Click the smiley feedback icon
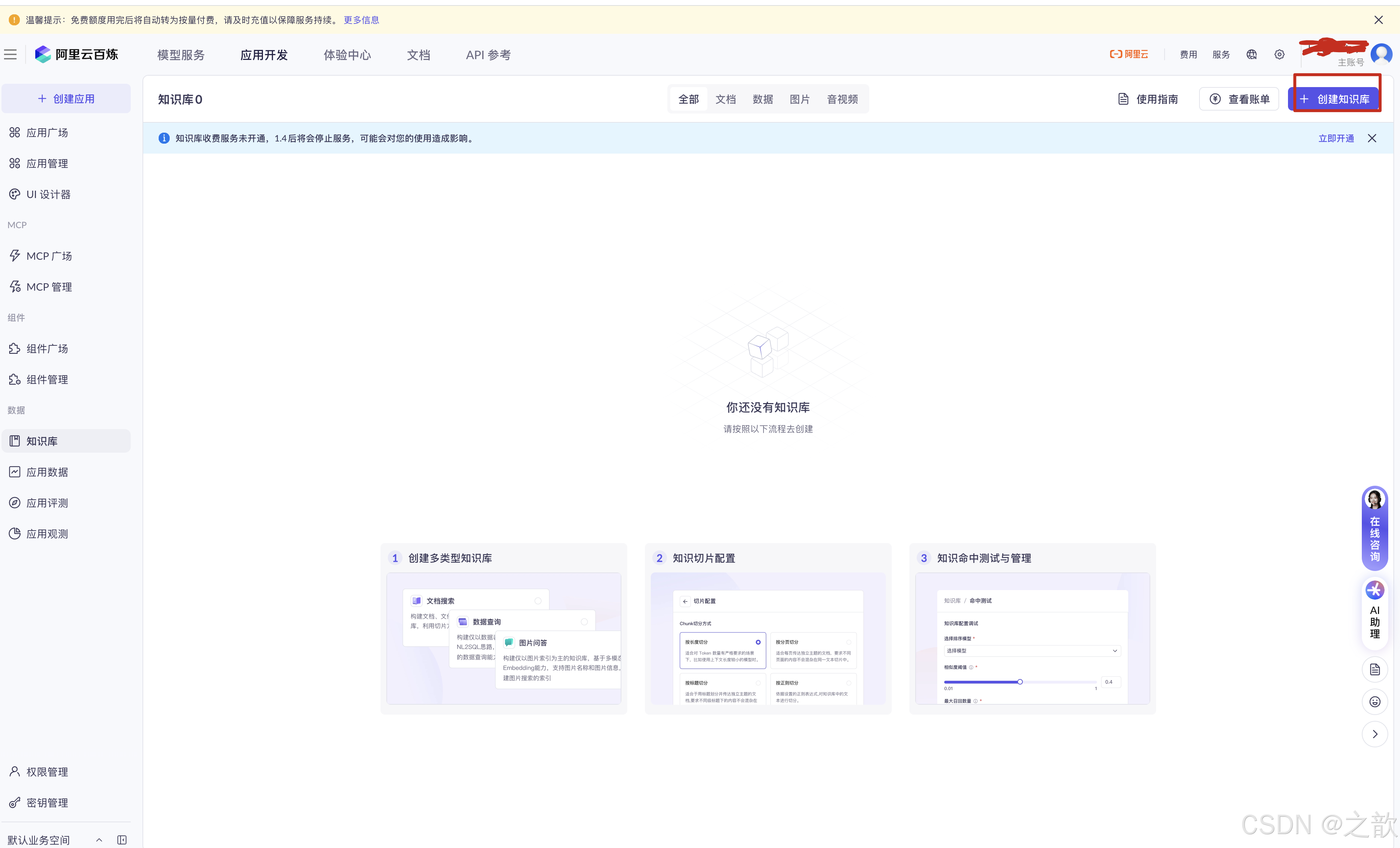The height and width of the screenshot is (848, 1400). click(1374, 702)
